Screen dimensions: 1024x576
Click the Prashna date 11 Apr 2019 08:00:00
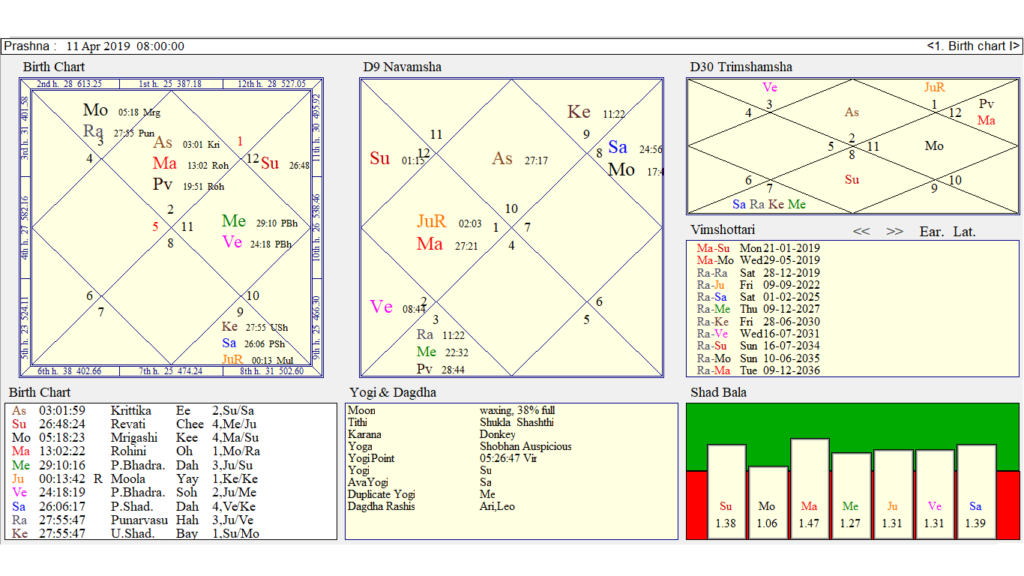click(x=125, y=46)
